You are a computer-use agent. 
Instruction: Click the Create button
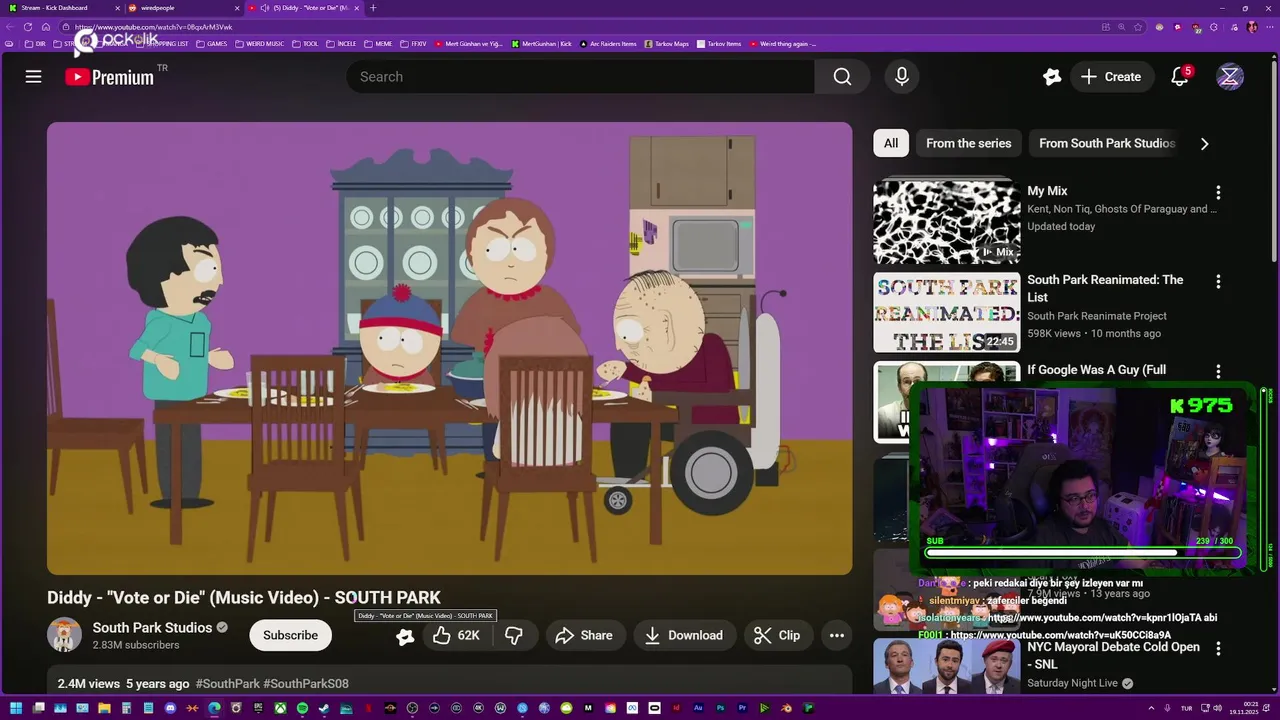point(1111,77)
